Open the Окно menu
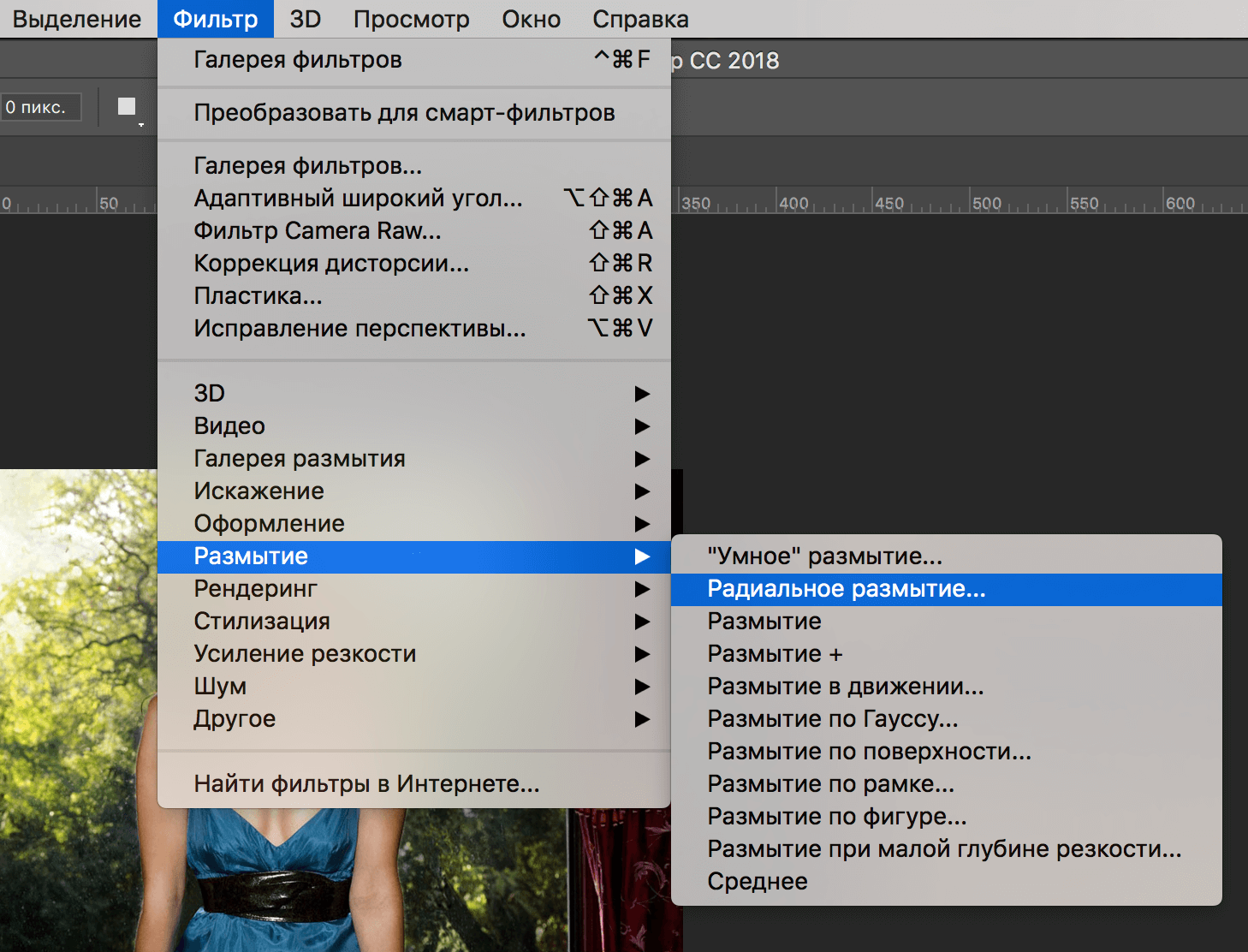 tap(530, 18)
